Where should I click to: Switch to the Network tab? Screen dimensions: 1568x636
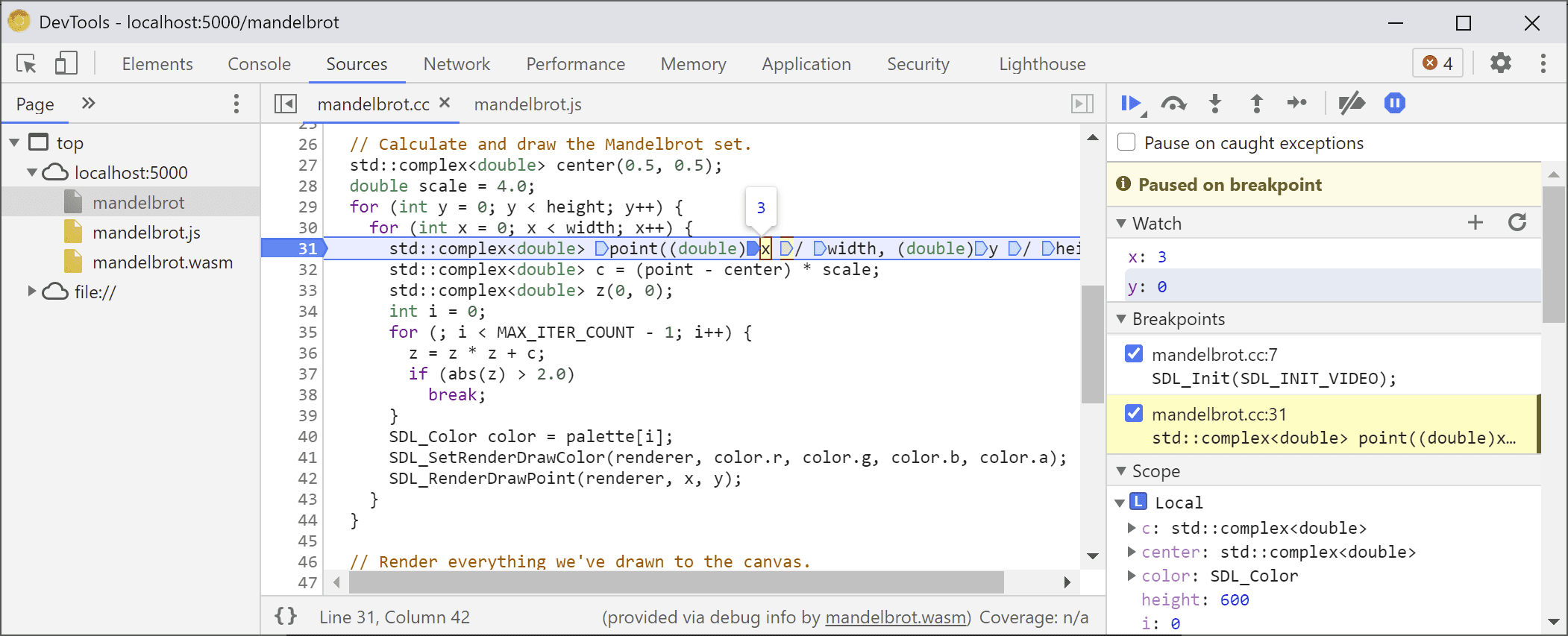pyautogui.click(x=457, y=64)
